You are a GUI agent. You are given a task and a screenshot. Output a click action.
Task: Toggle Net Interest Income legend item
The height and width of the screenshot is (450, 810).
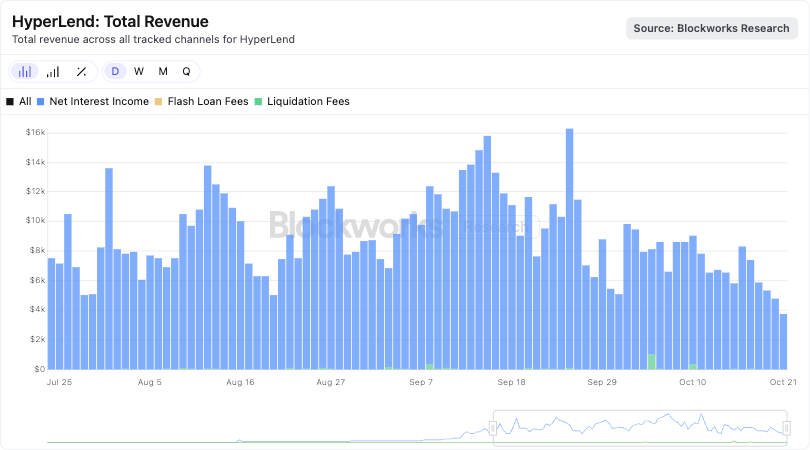click(x=93, y=101)
